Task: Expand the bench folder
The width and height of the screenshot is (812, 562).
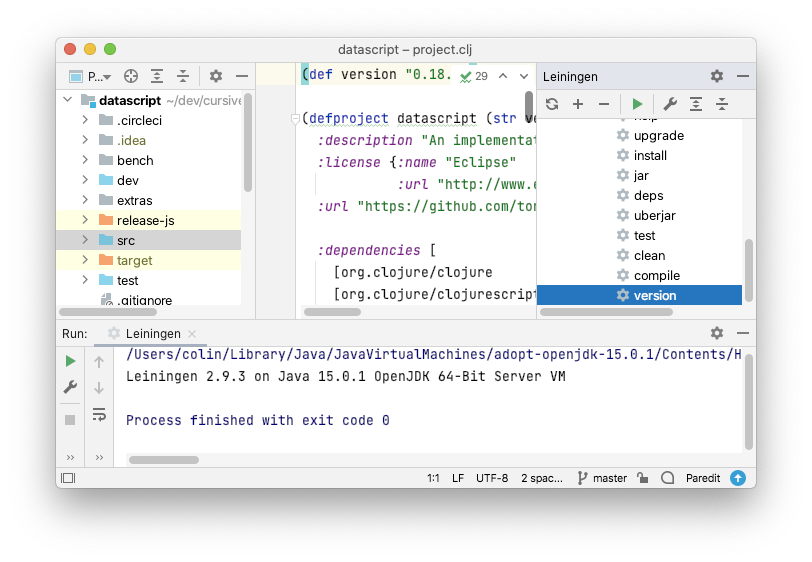Action: (x=85, y=160)
